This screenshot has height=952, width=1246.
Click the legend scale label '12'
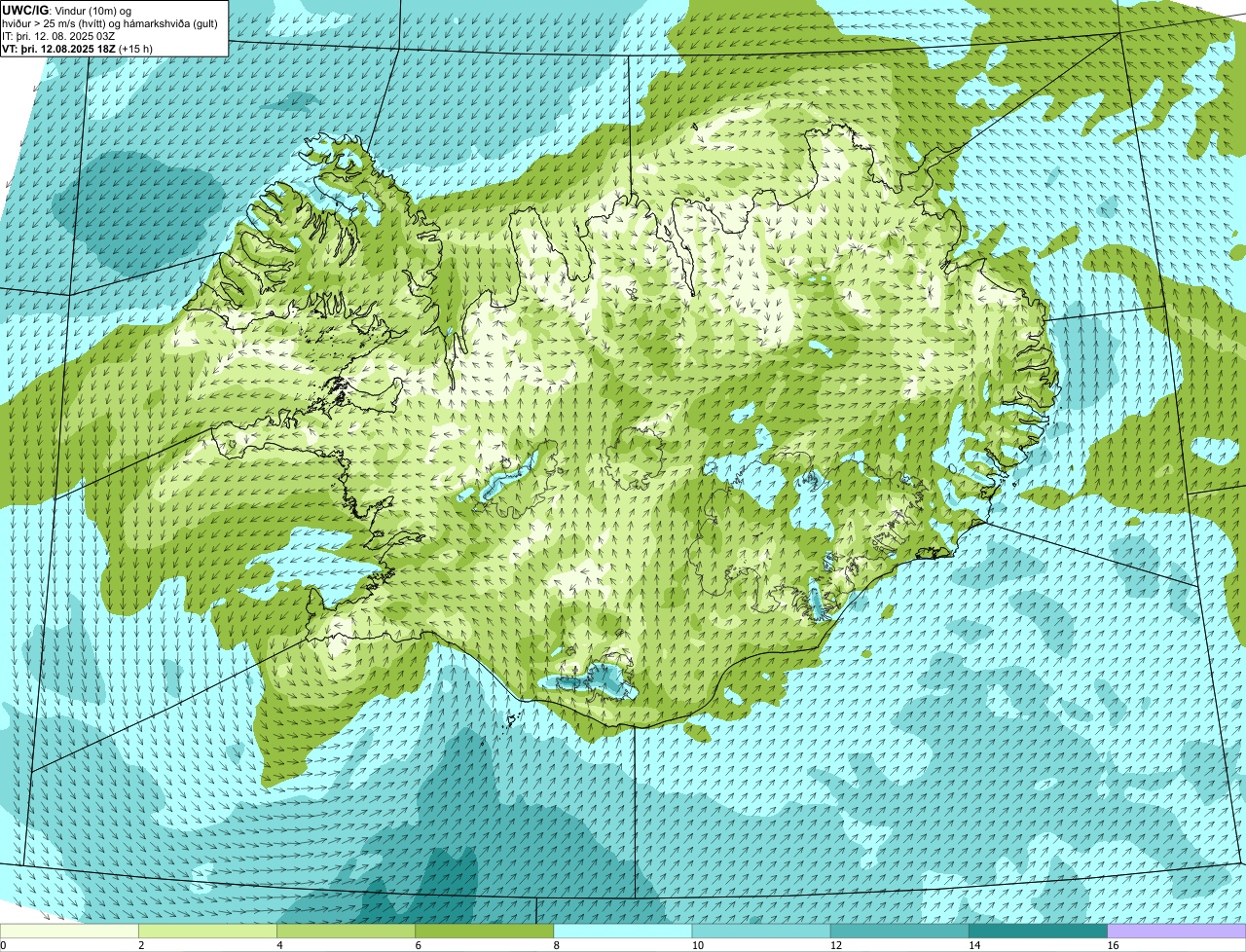[x=836, y=945]
